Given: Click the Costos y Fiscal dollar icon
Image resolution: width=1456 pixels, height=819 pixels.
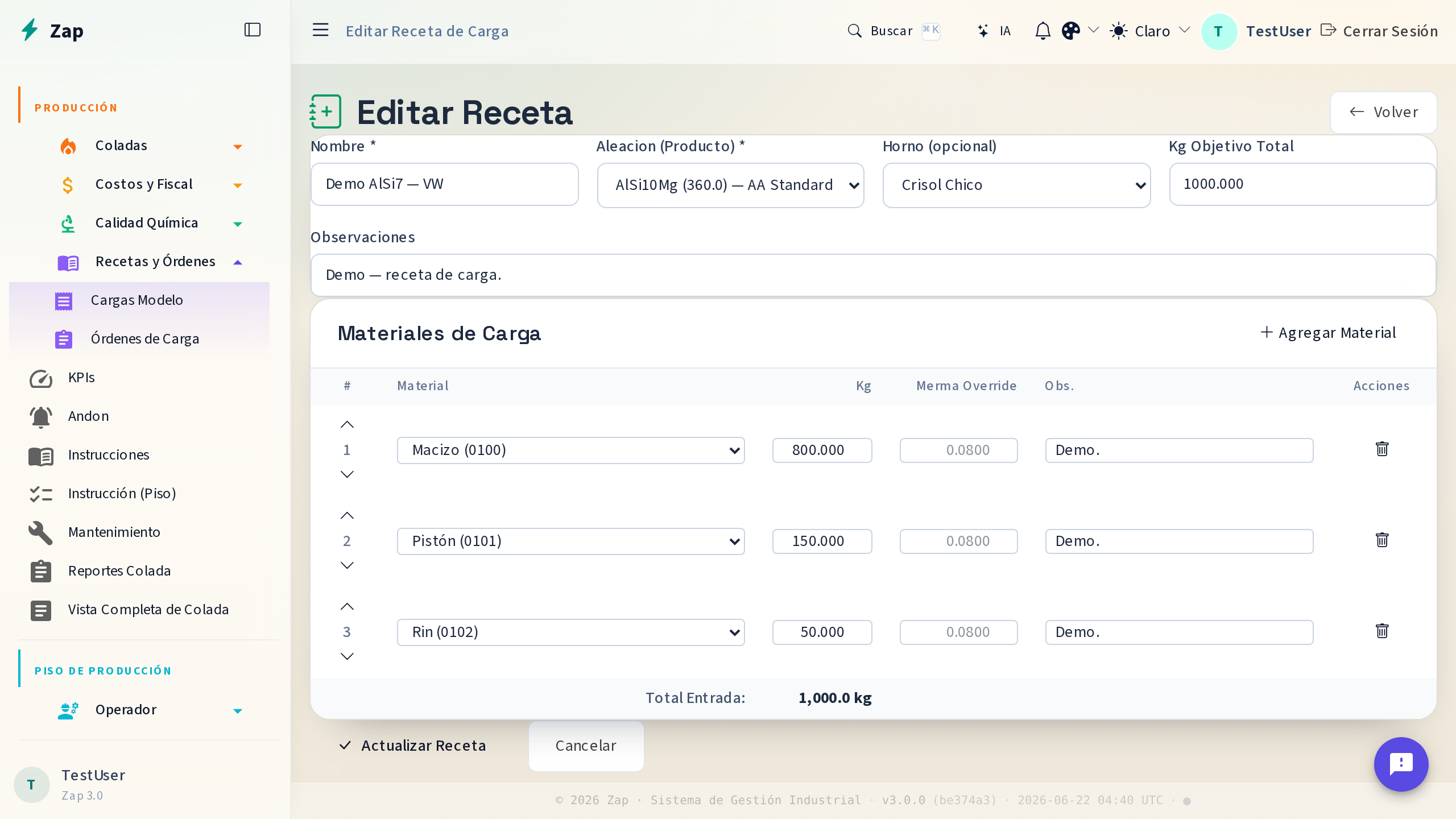Looking at the screenshot, I should (x=68, y=185).
